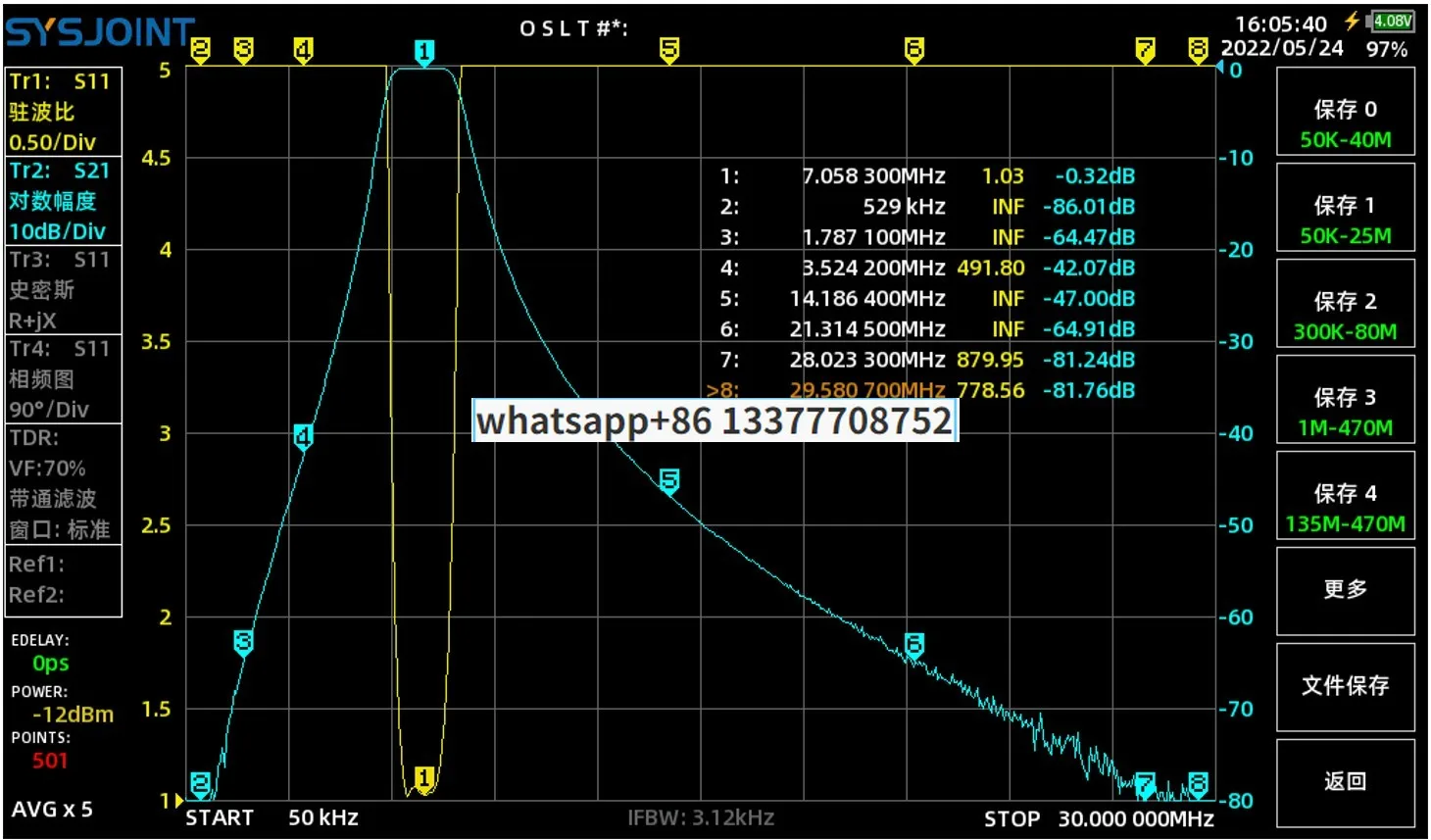Click the EDELAY 0ps value

pos(51,664)
